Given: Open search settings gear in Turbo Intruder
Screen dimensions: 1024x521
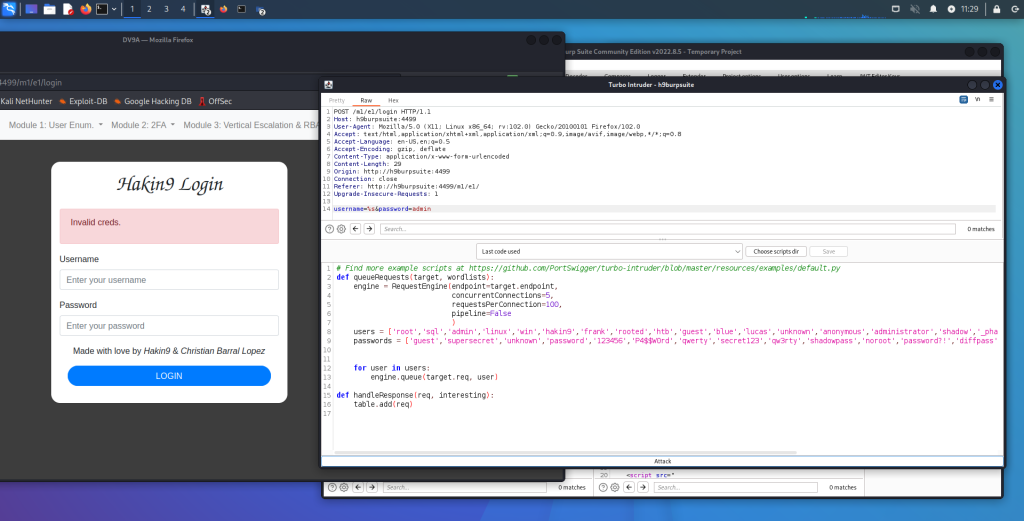Looking at the screenshot, I should [341, 229].
